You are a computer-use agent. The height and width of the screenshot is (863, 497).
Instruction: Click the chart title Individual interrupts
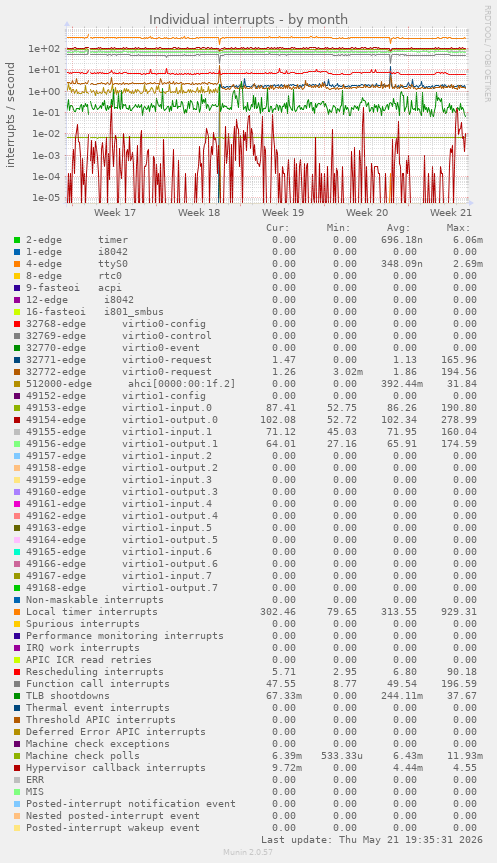pos(248,19)
